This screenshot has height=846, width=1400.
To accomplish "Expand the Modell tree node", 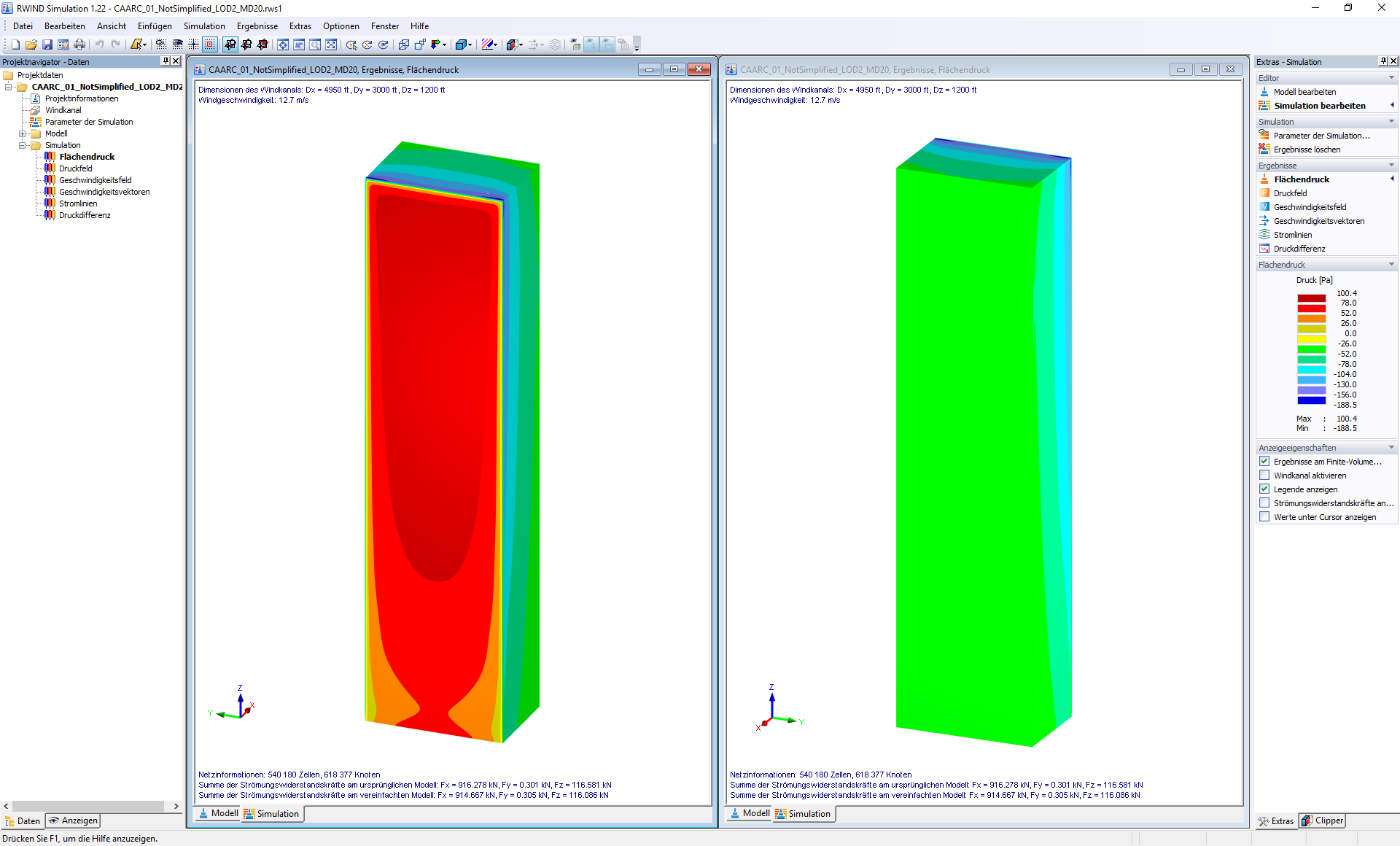I will coord(22,133).
